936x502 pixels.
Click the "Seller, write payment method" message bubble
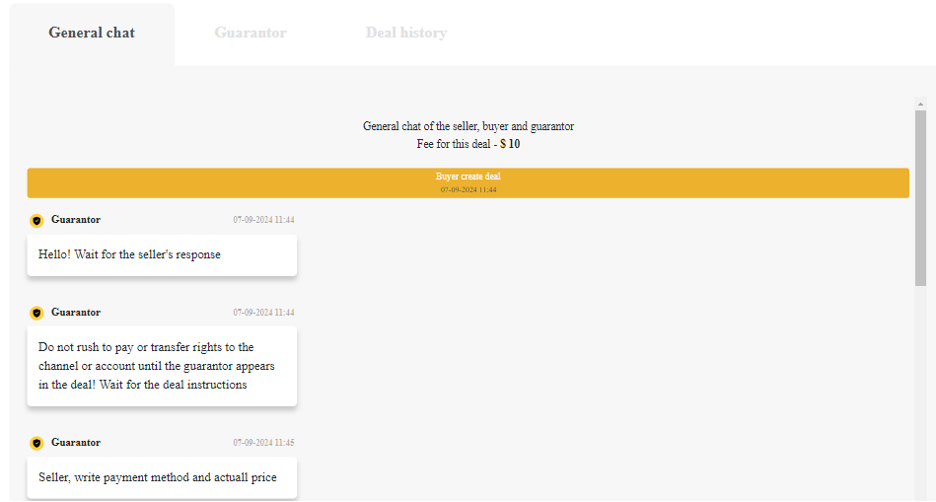(162, 477)
